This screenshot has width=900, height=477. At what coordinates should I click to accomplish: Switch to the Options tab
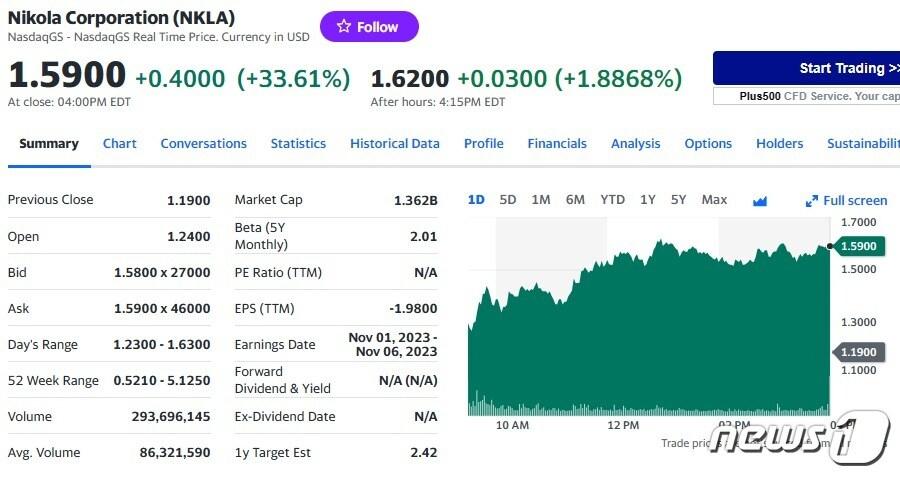click(x=708, y=144)
